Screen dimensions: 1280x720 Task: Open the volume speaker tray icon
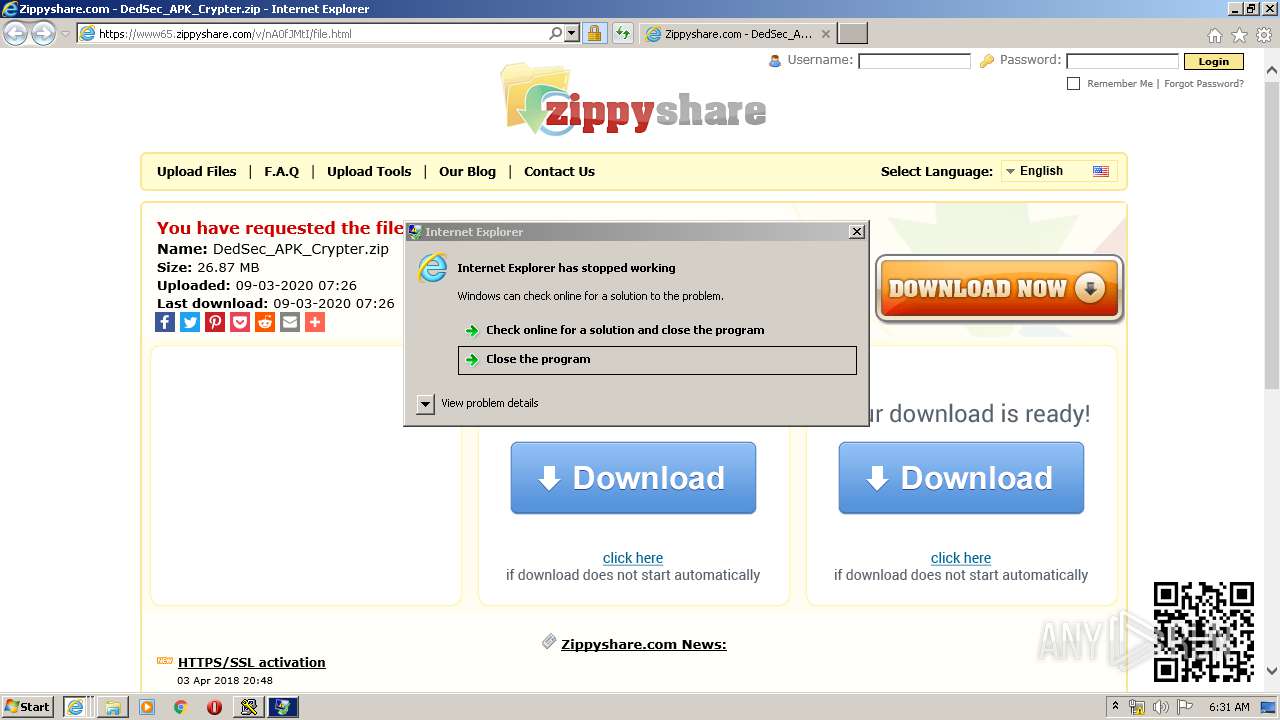coord(1160,707)
